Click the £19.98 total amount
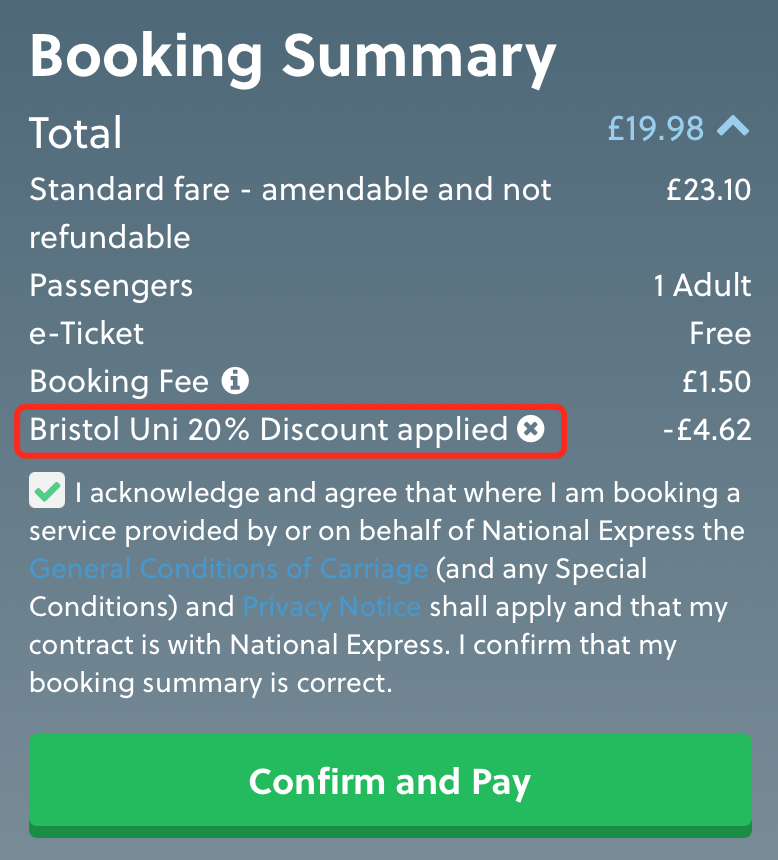This screenshot has width=778, height=860. tap(656, 129)
